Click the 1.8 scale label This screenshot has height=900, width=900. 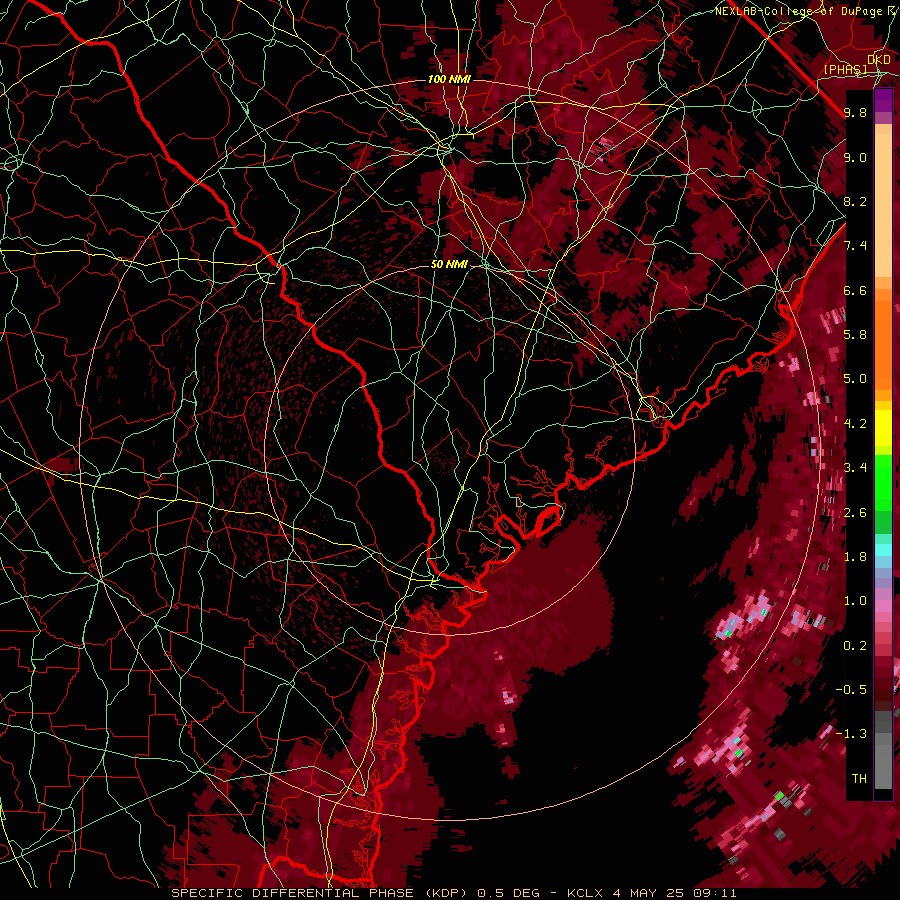[855, 557]
